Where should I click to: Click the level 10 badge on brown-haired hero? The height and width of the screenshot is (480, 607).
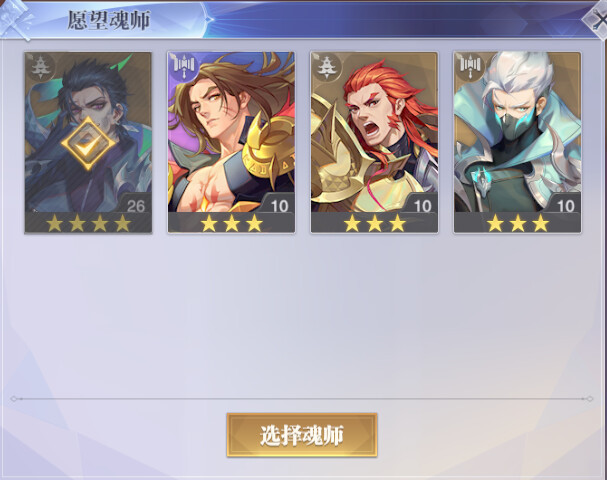click(x=279, y=205)
